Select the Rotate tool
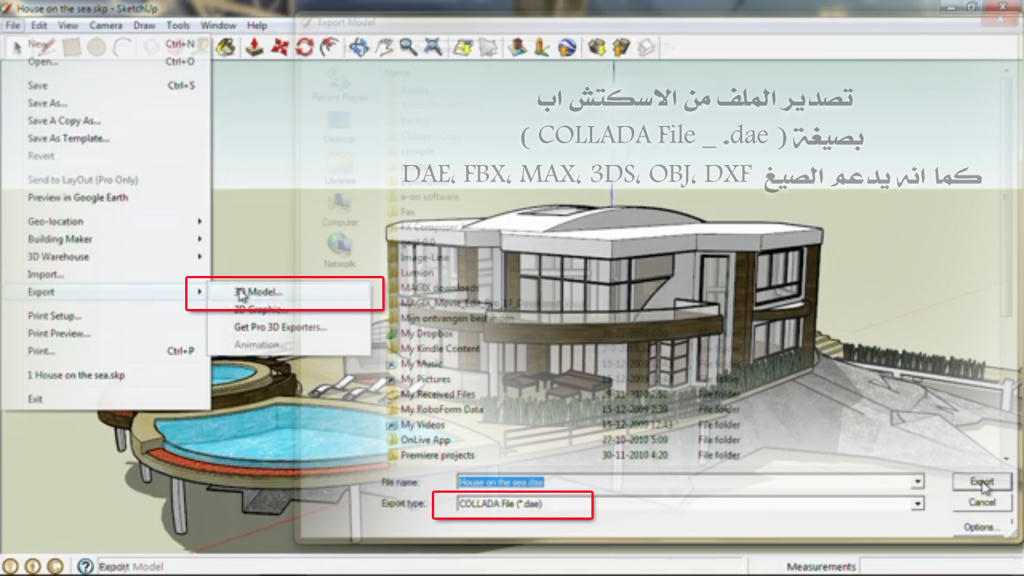 (x=304, y=47)
